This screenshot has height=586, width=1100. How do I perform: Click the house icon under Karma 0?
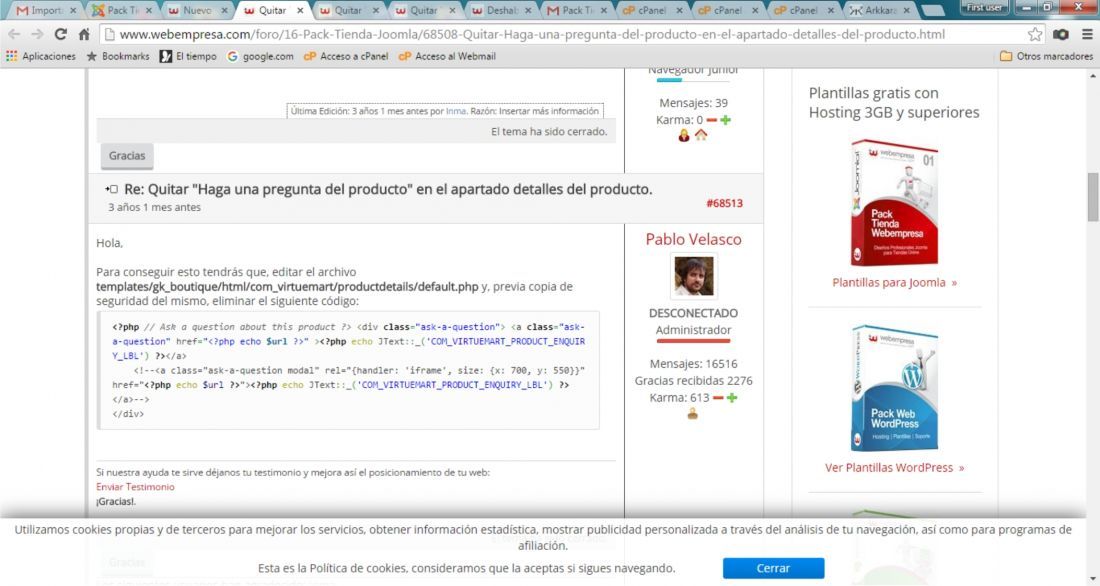point(701,135)
